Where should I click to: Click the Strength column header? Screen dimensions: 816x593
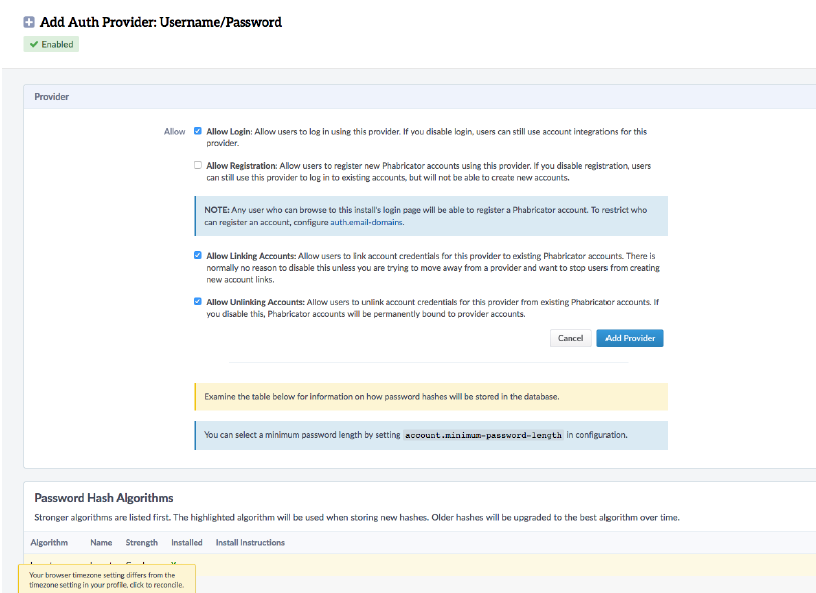coord(142,542)
